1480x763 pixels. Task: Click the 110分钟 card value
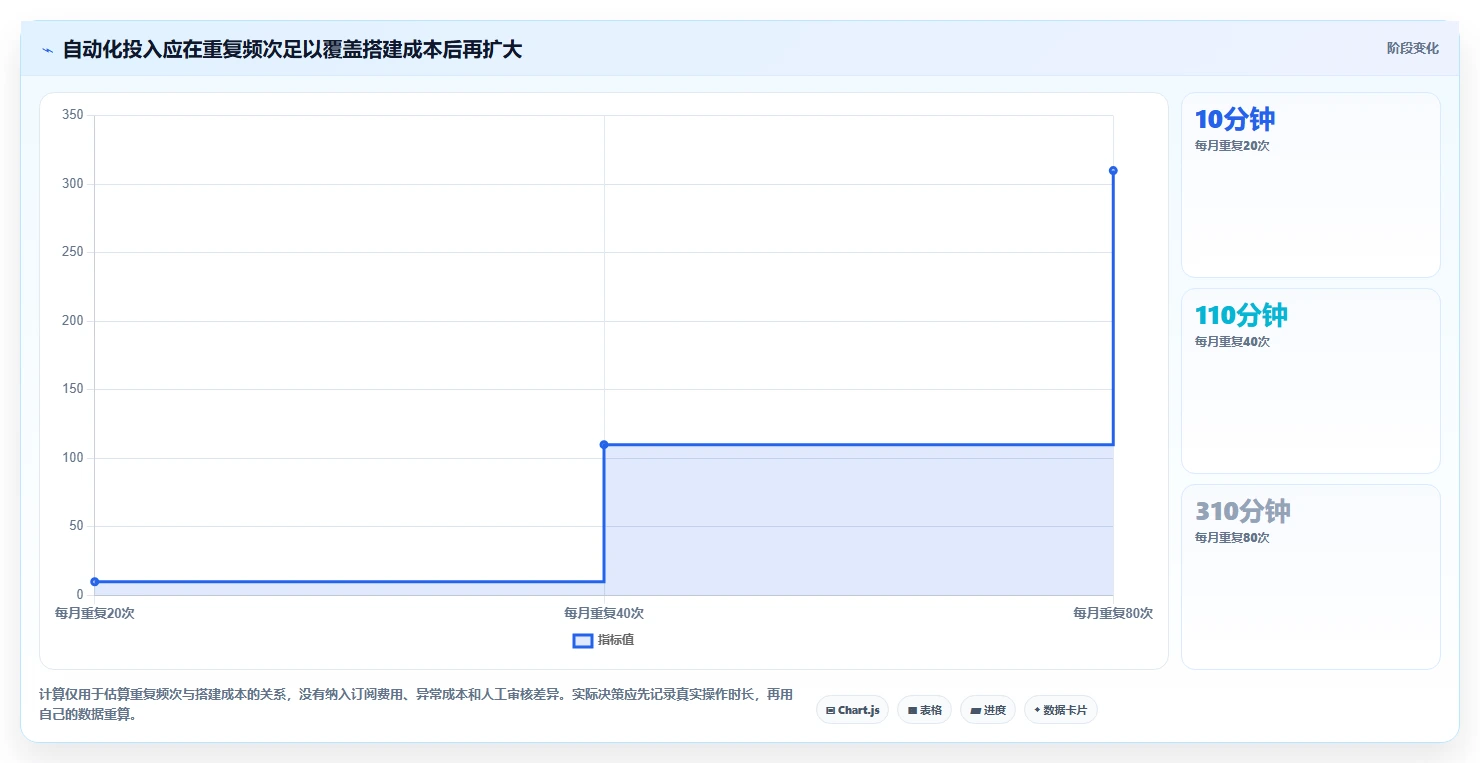coord(1241,315)
